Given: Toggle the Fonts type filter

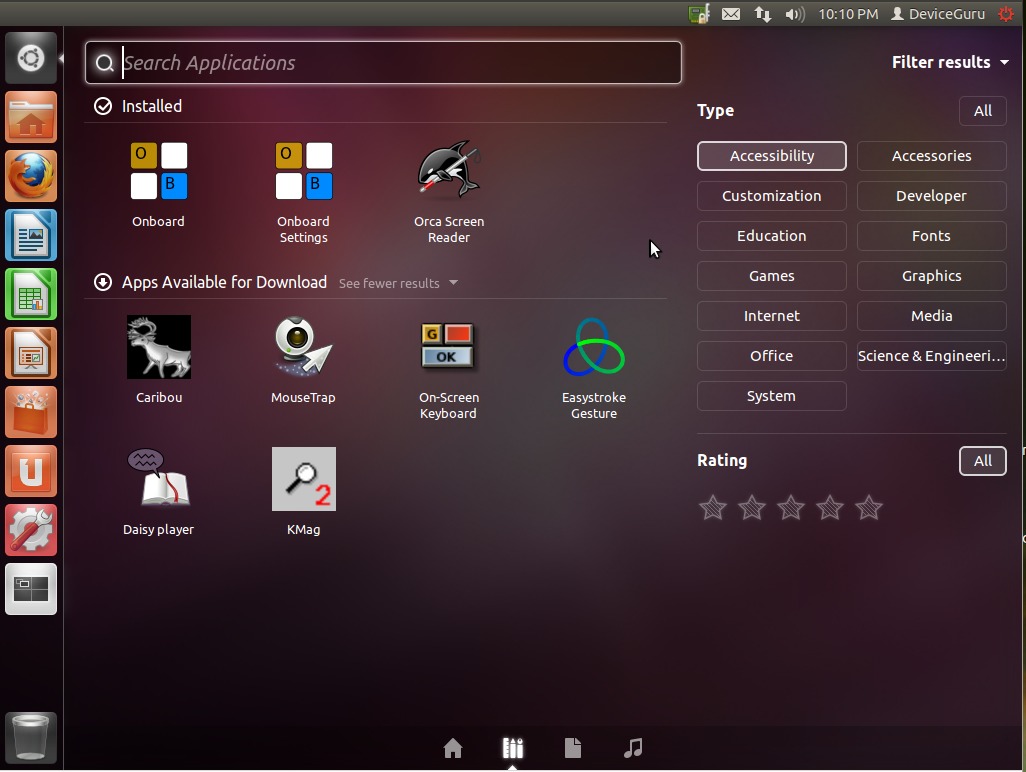Looking at the screenshot, I should (932, 236).
